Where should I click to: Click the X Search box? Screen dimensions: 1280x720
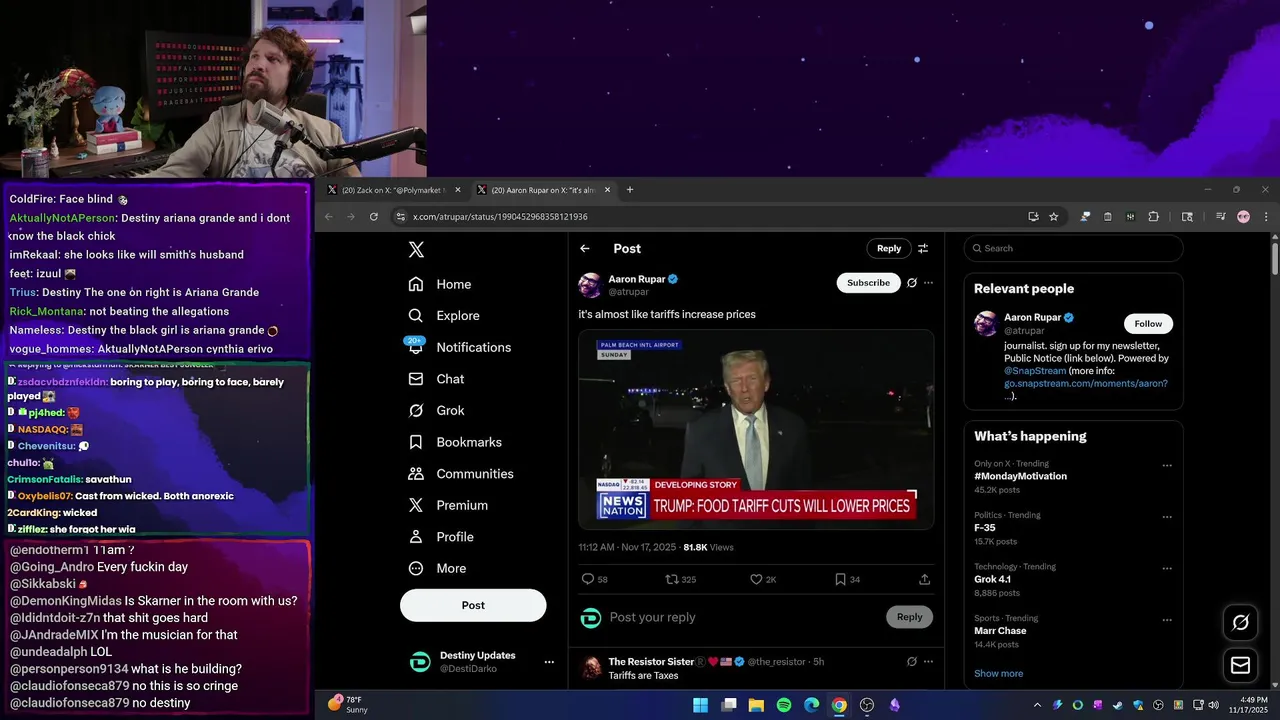pyautogui.click(x=1073, y=248)
